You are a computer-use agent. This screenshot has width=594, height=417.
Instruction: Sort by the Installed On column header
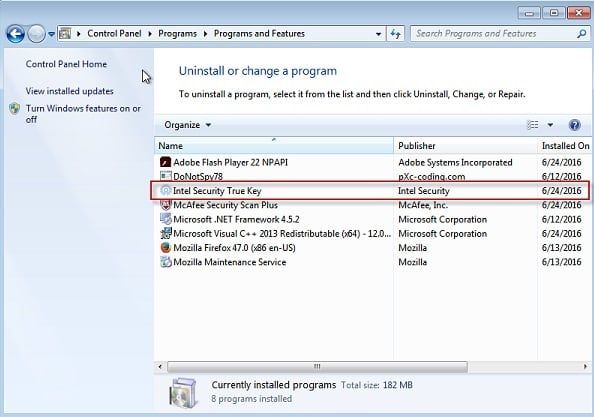click(x=566, y=146)
